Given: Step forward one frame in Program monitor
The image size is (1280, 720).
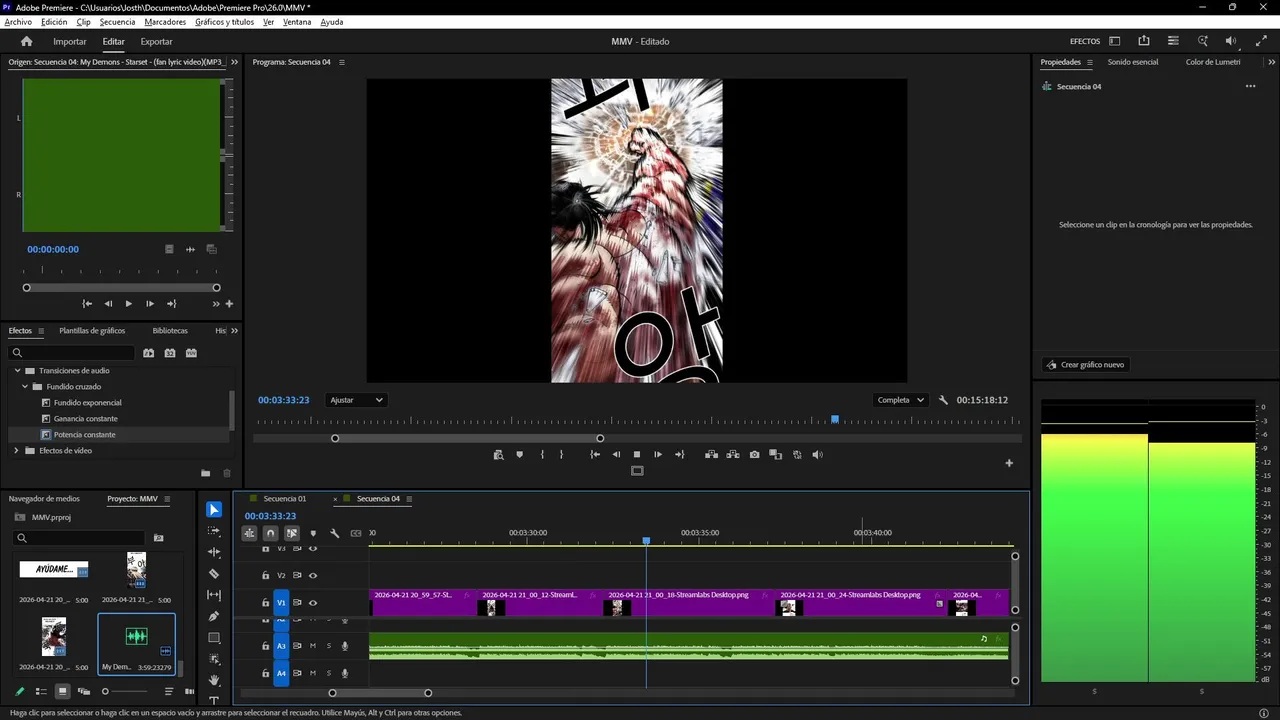Looking at the screenshot, I should pos(658,454).
